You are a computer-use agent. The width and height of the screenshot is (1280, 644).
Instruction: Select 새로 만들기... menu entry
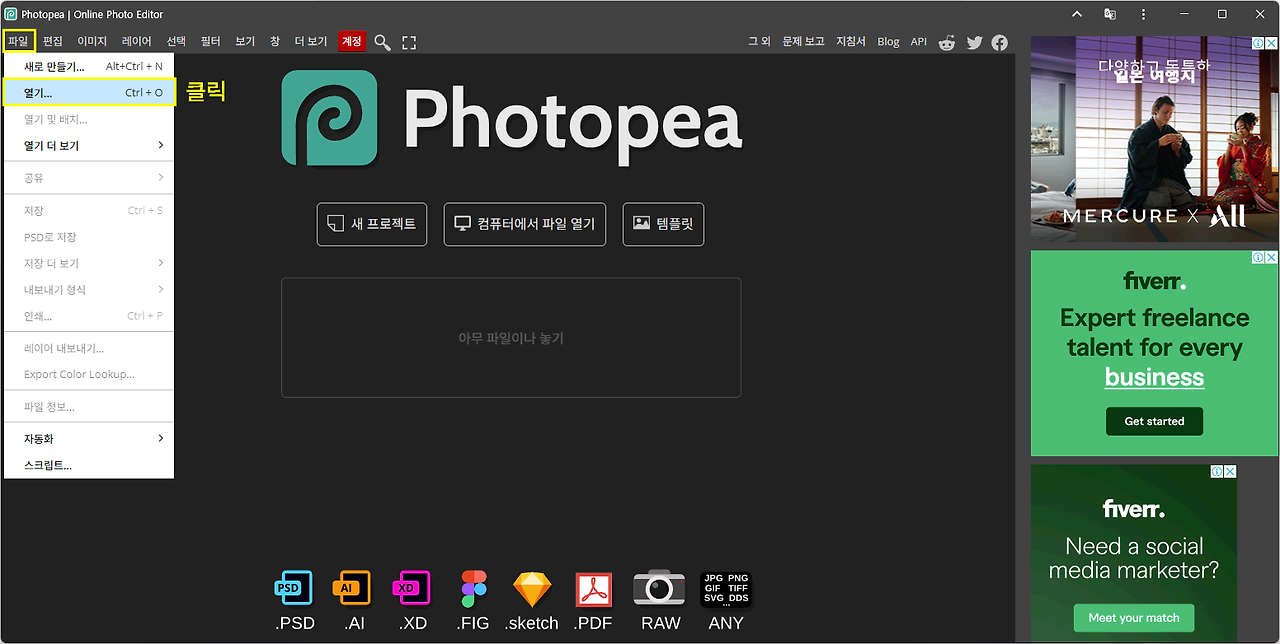click(90, 66)
